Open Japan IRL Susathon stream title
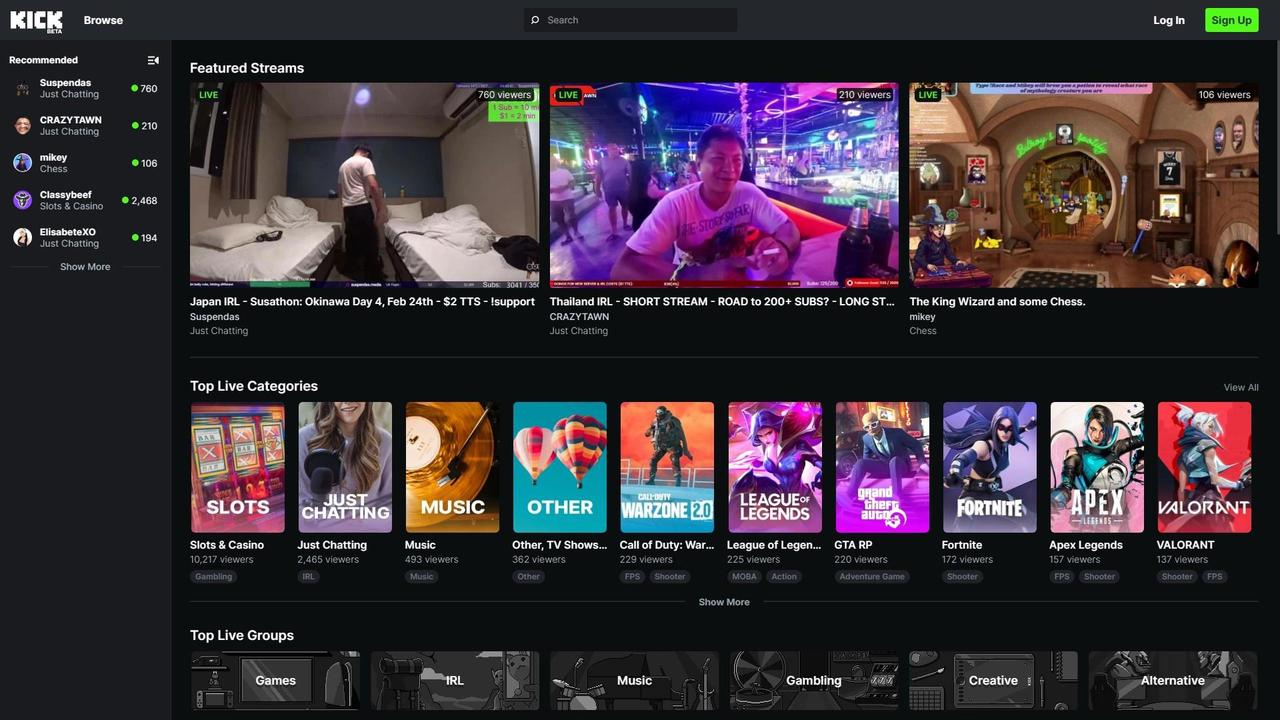Screen dimensions: 1280x720 point(362,301)
